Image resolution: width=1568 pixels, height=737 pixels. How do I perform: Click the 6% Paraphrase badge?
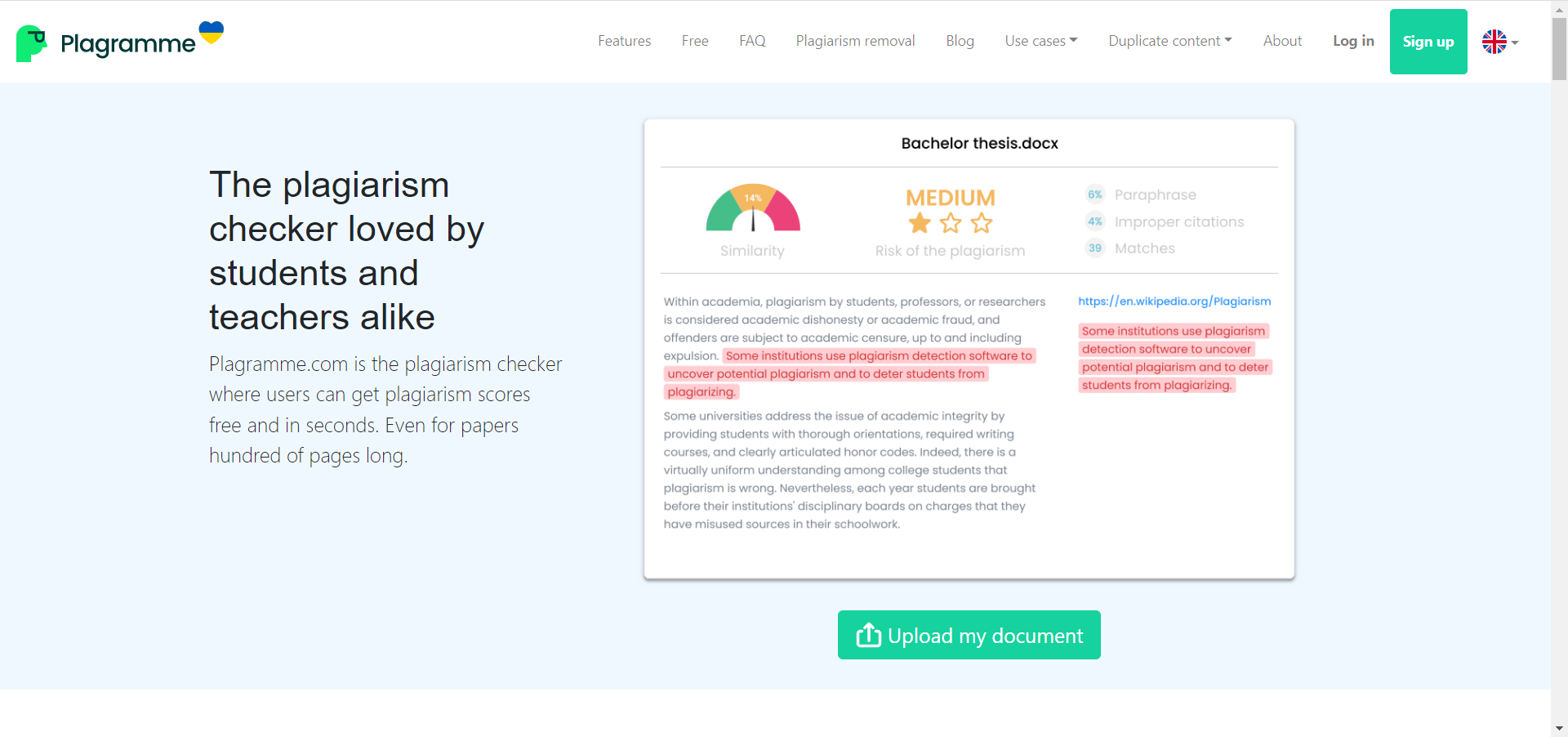click(x=1095, y=194)
